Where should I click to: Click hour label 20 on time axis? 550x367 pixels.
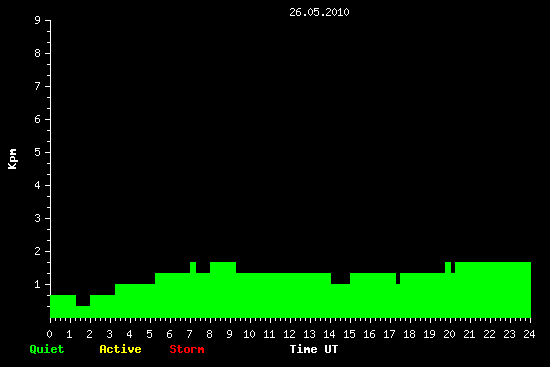click(x=449, y=334)
